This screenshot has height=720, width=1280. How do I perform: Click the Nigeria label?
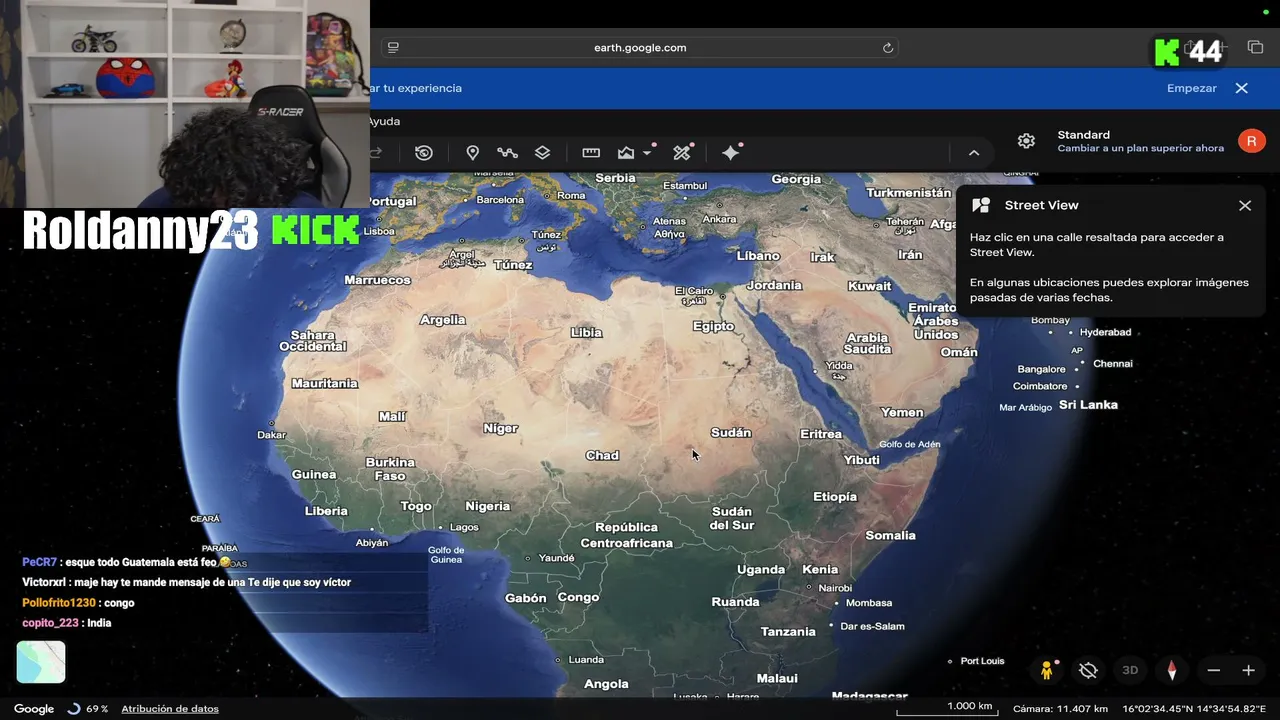click(x=488, y=506)
